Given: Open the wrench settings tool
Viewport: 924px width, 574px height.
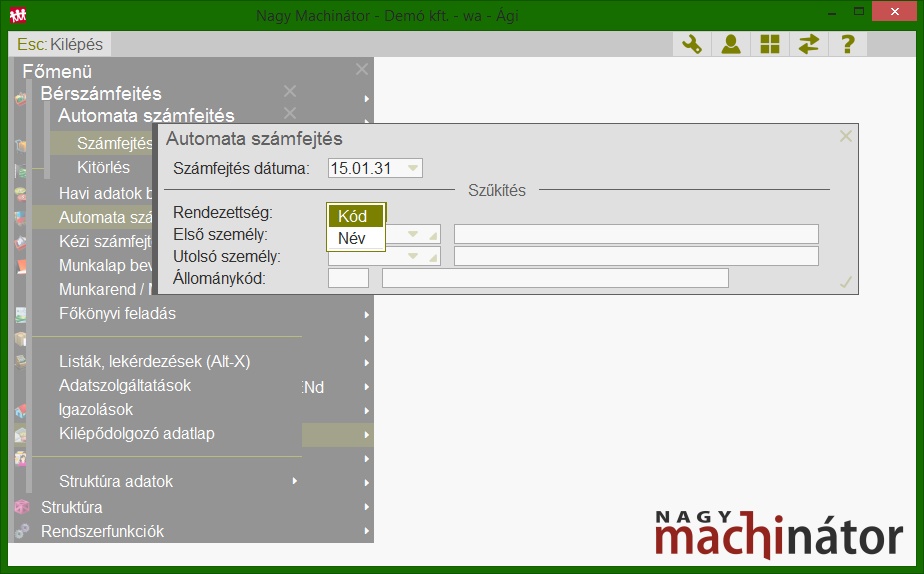Looking at the screenshot, I should pyautogui.click(x=692, y=44).
